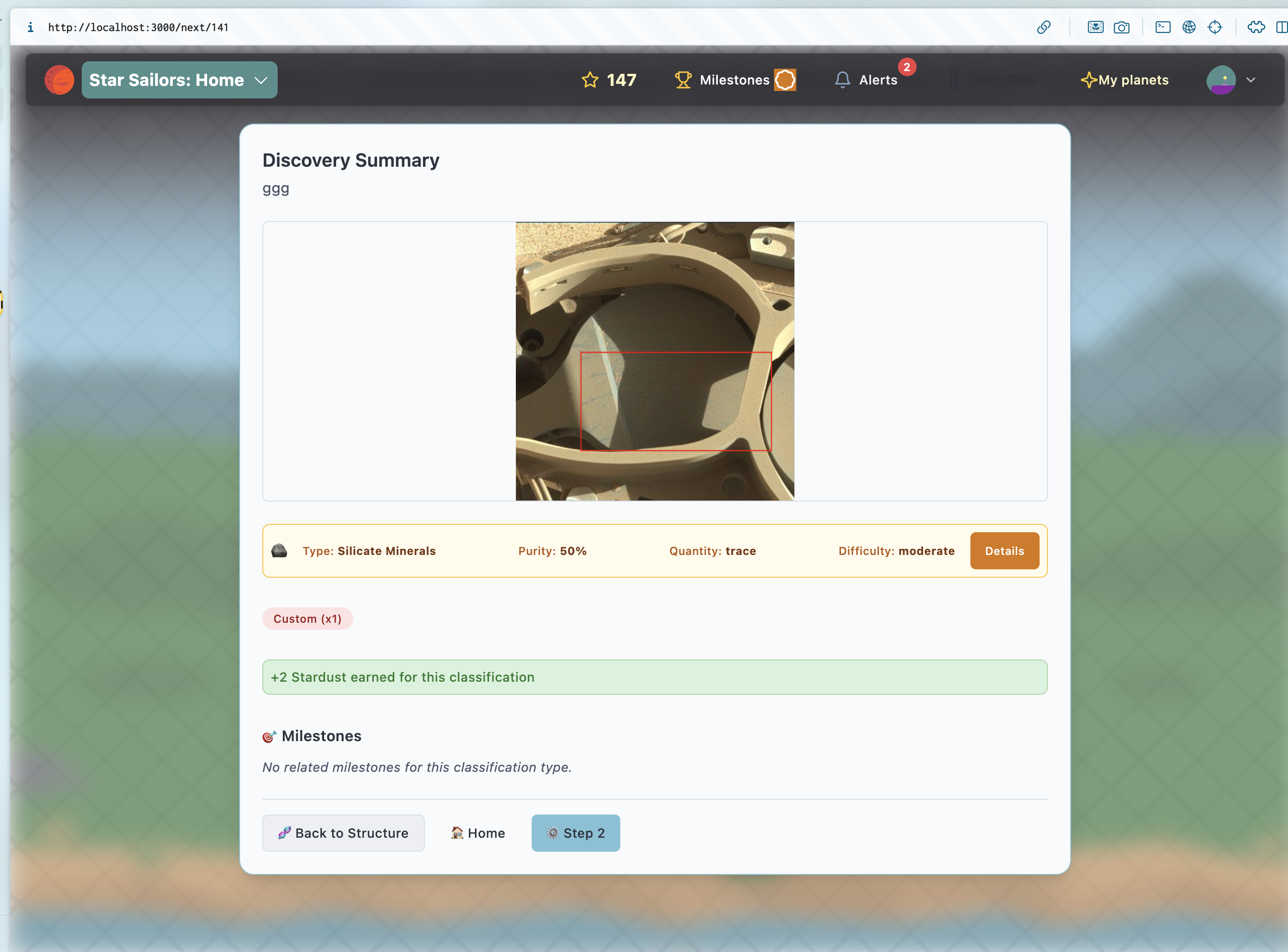Proceed to Step 2

pyautogui.click(x=575, y=832)
